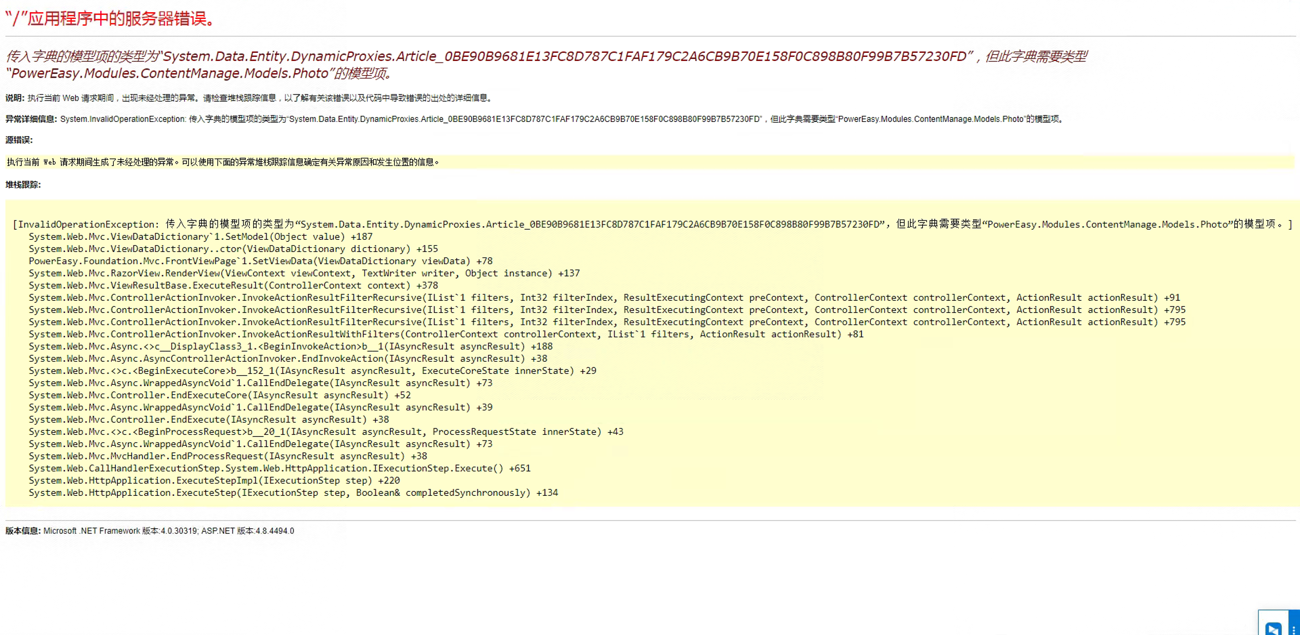
Task: Click the blue floating widget icon at bottom right
Action: pyautogui.click(x=1272, y=627)
